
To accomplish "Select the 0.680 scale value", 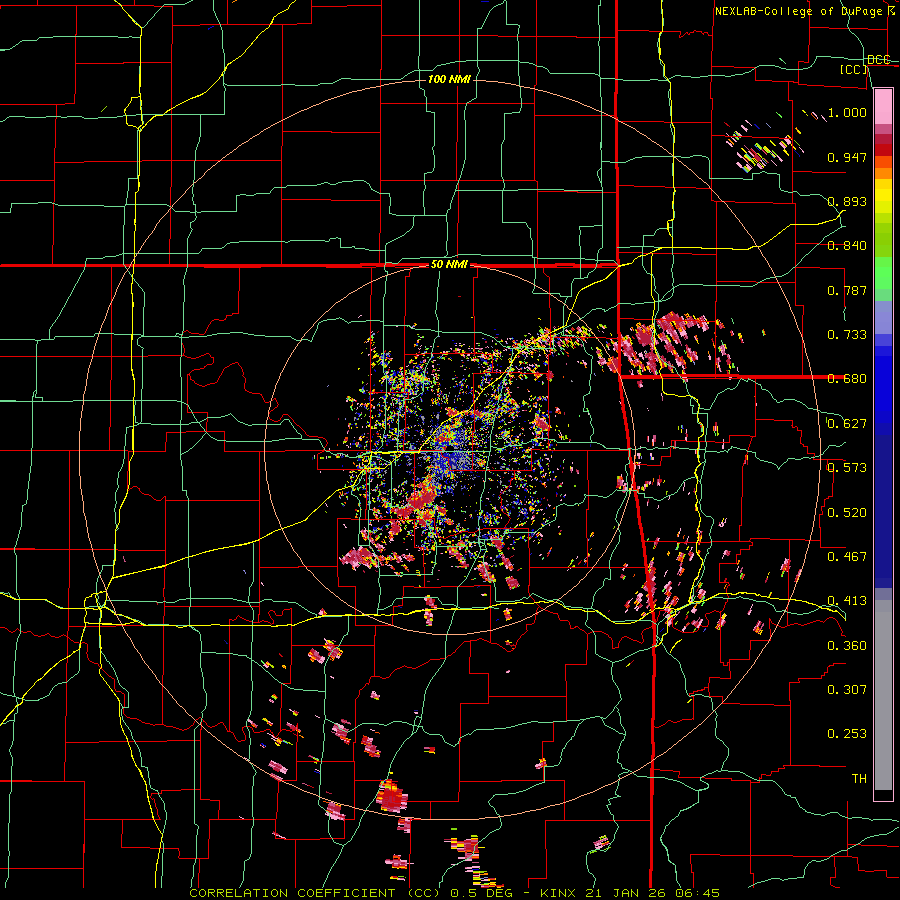I will (847, 379).
